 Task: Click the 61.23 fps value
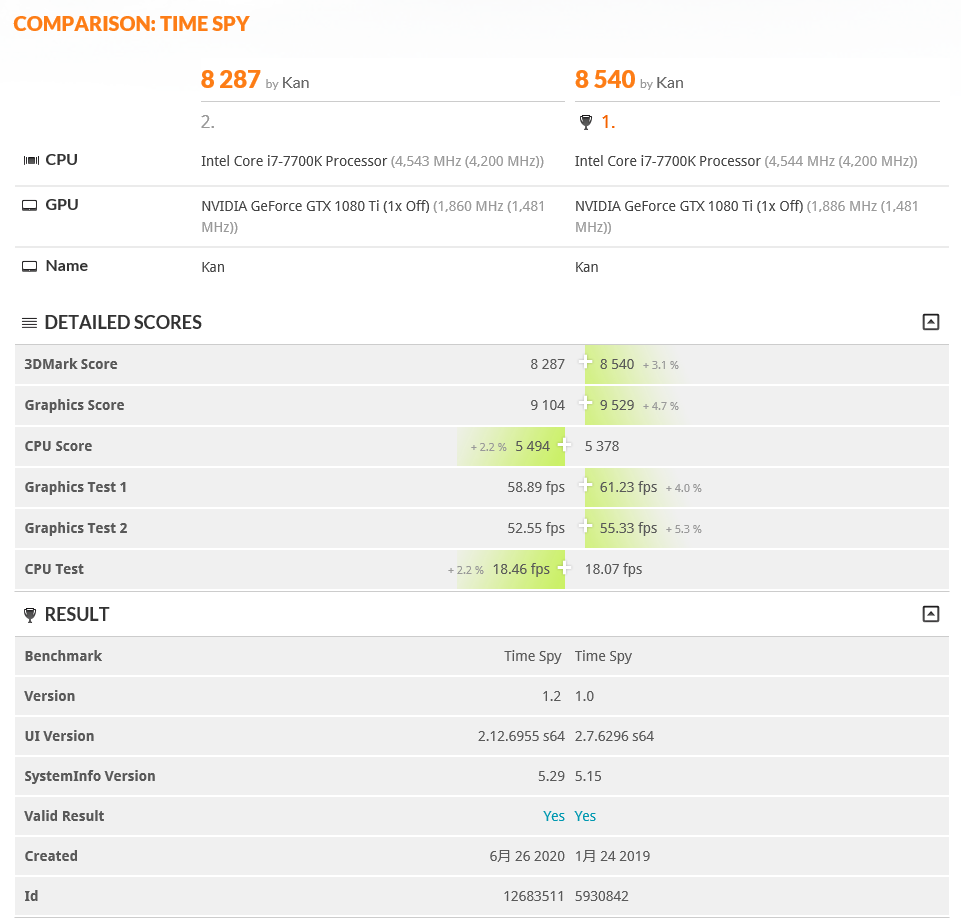coord(628,487)
